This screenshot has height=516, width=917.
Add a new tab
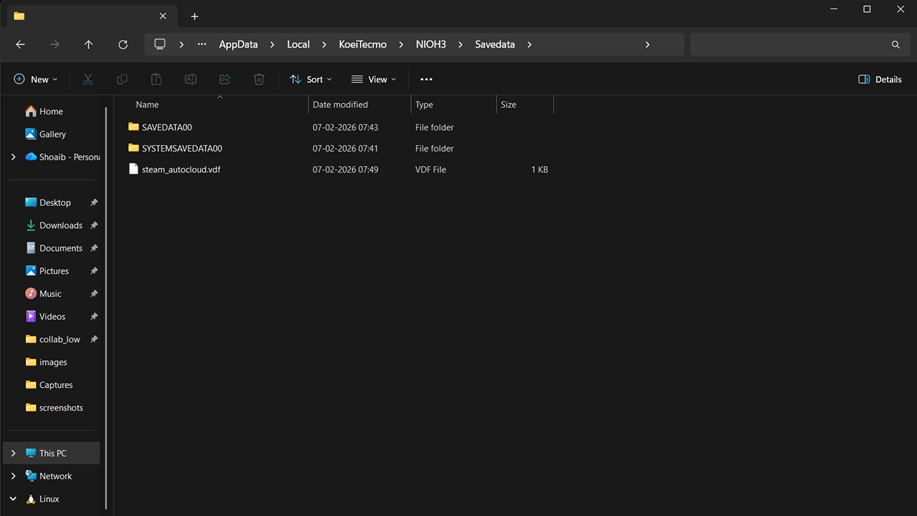[194, 16]
